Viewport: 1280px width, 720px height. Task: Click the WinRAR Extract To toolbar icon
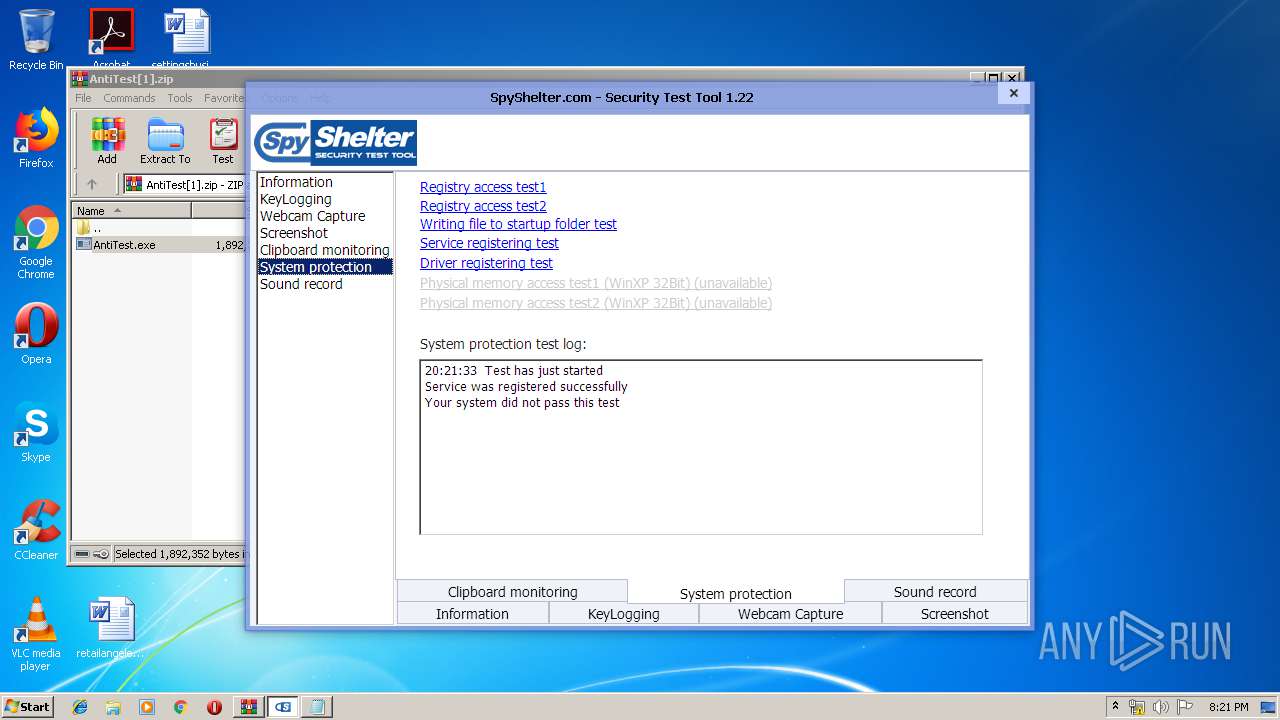165,142
